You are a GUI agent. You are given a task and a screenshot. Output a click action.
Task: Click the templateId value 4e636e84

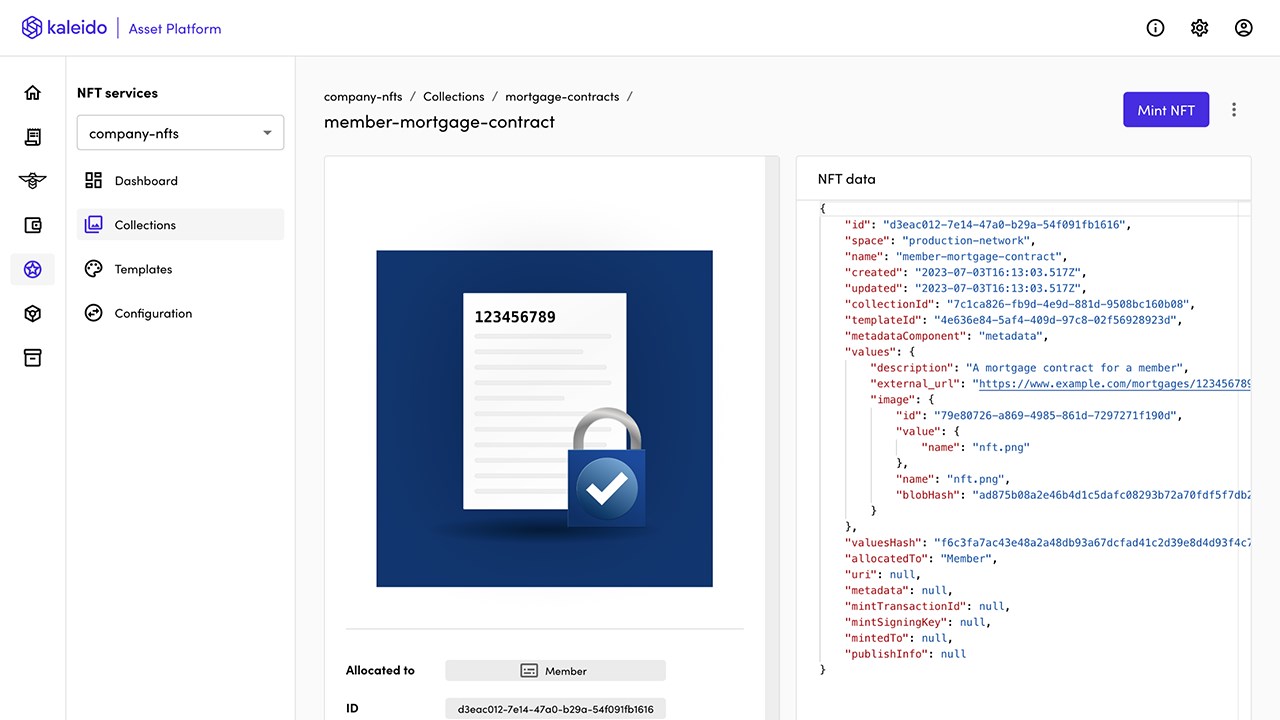tap(1055, 320)
